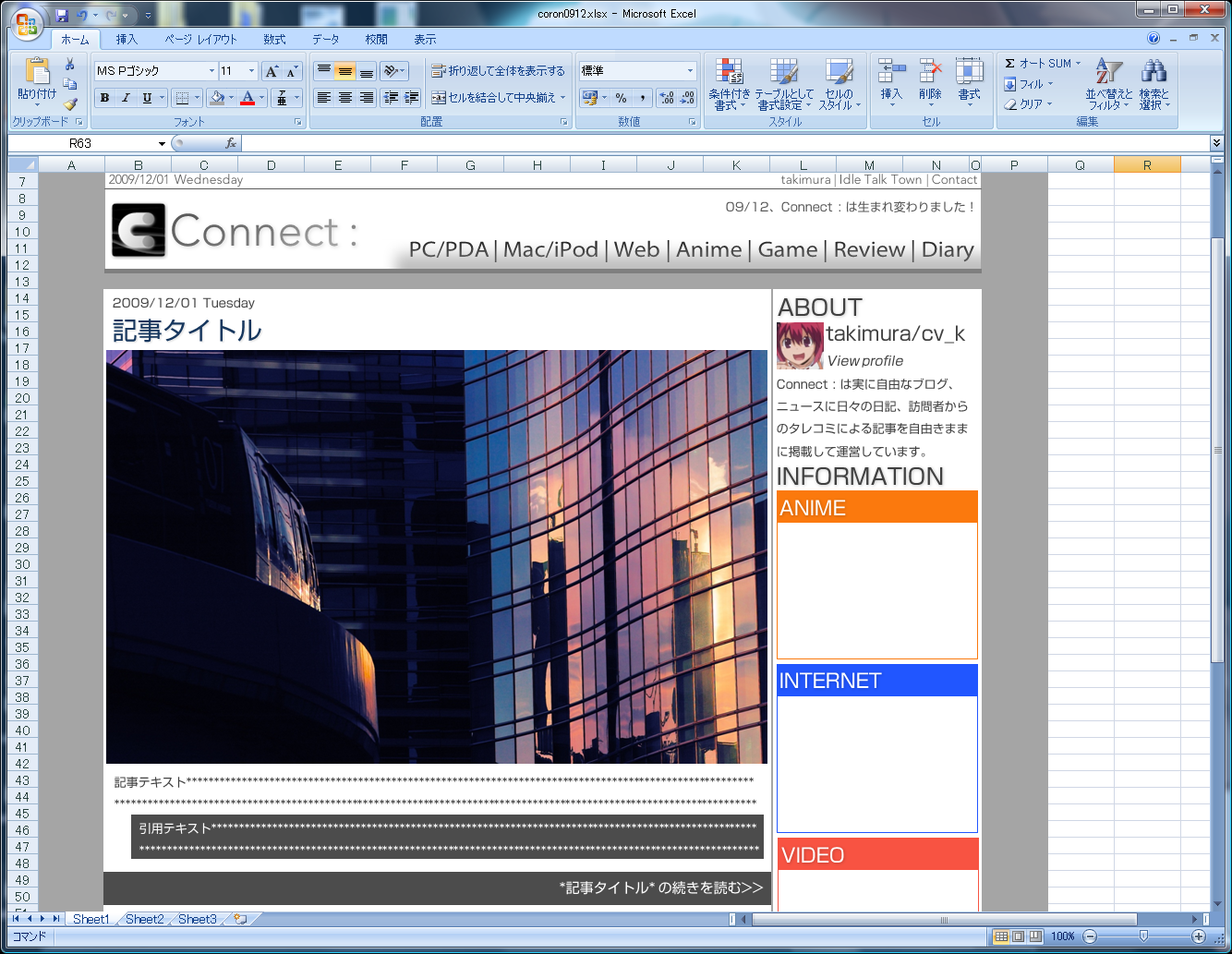Apply red font color

click(x=247, y=98)
